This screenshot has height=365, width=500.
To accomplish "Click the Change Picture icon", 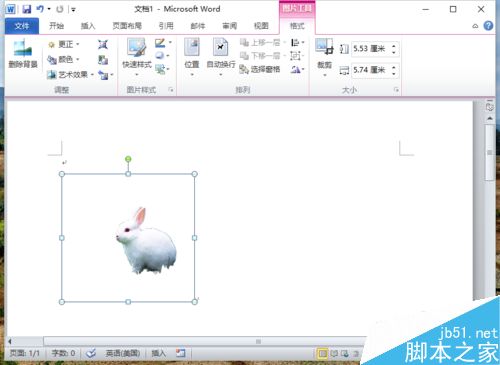I will 103,60.
